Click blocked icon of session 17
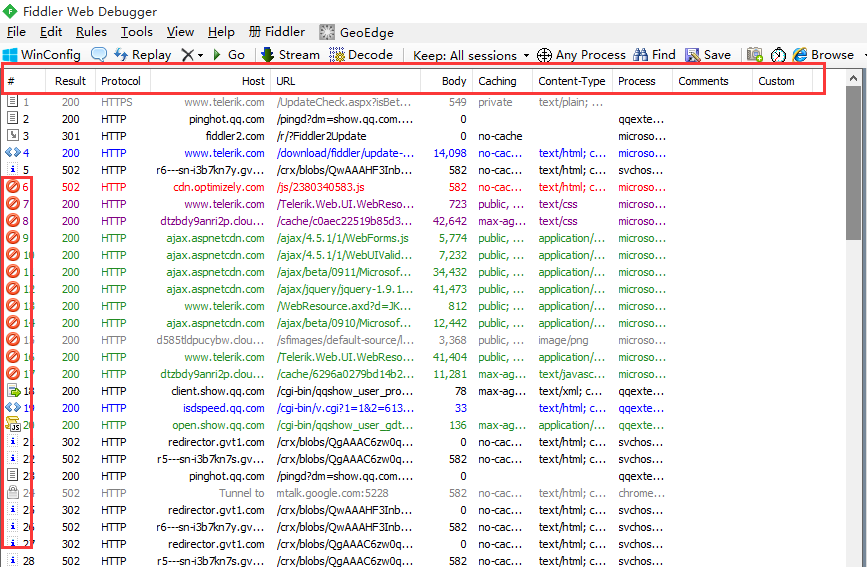Image resolution: width=867 pixels, height=567 pixels. click(x=13, y=373)
